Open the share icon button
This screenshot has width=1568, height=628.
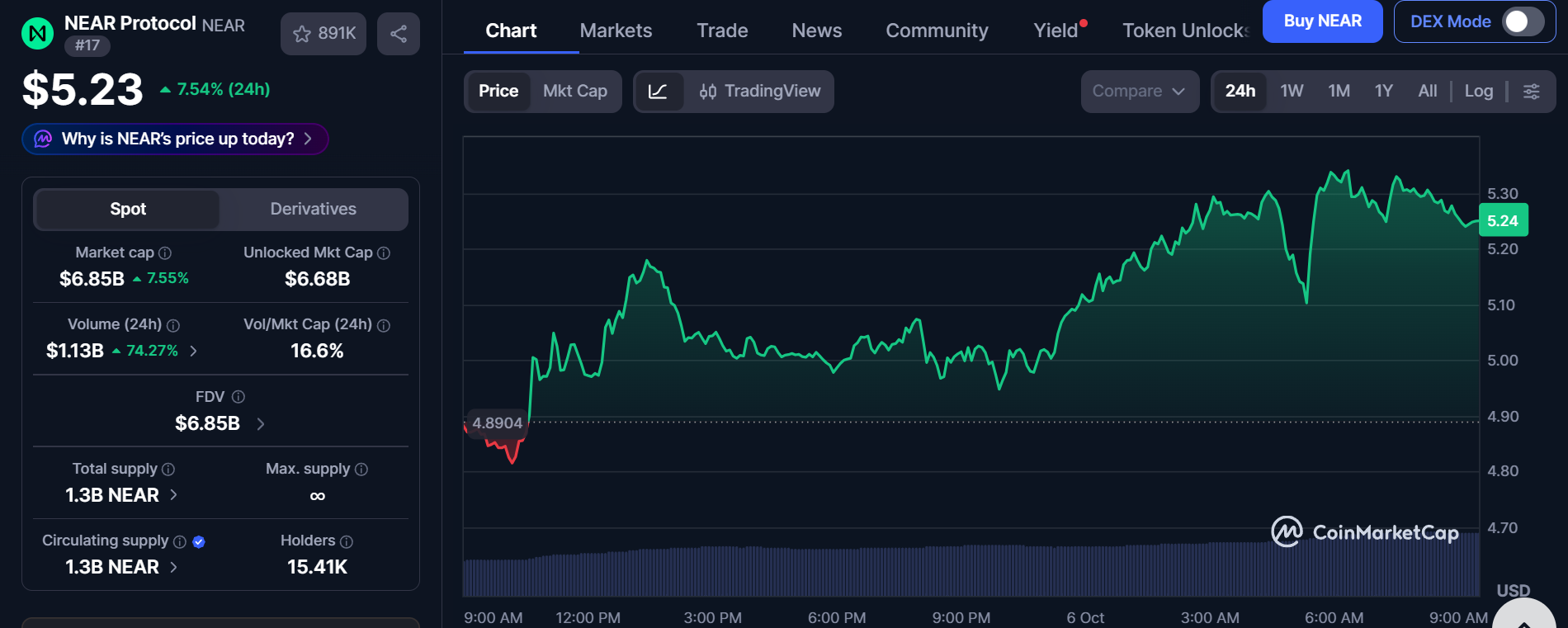399,34
